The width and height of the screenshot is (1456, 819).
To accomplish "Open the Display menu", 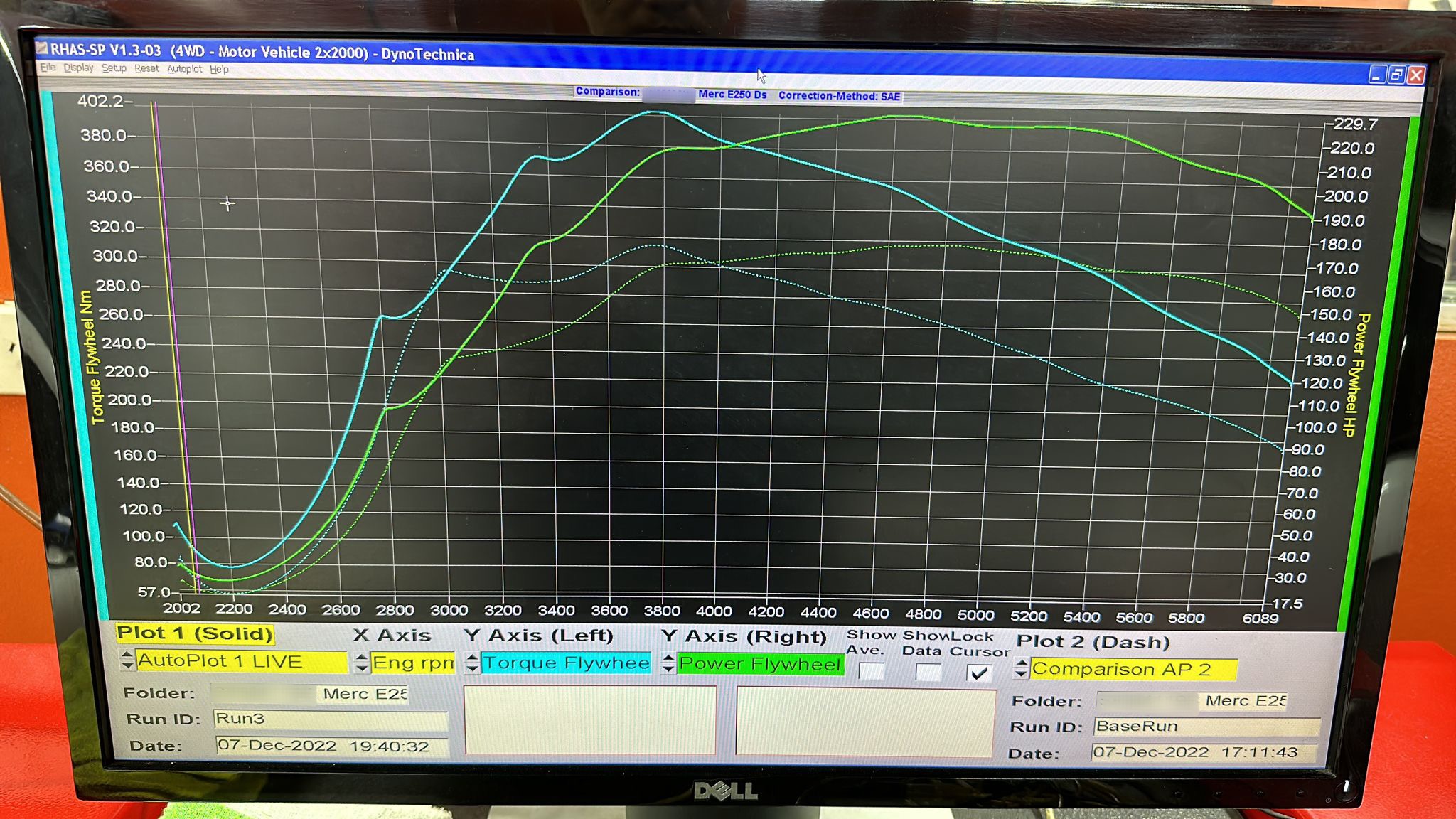I will (x=78, y=68).
